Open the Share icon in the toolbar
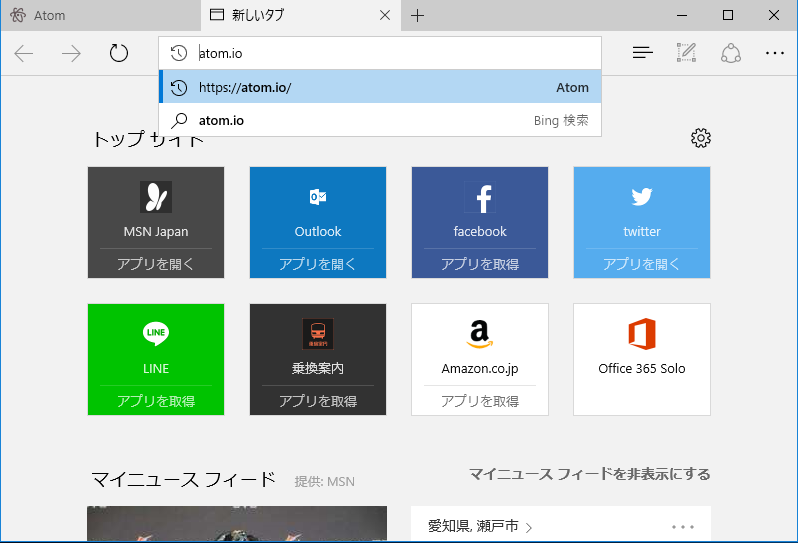 730,53
